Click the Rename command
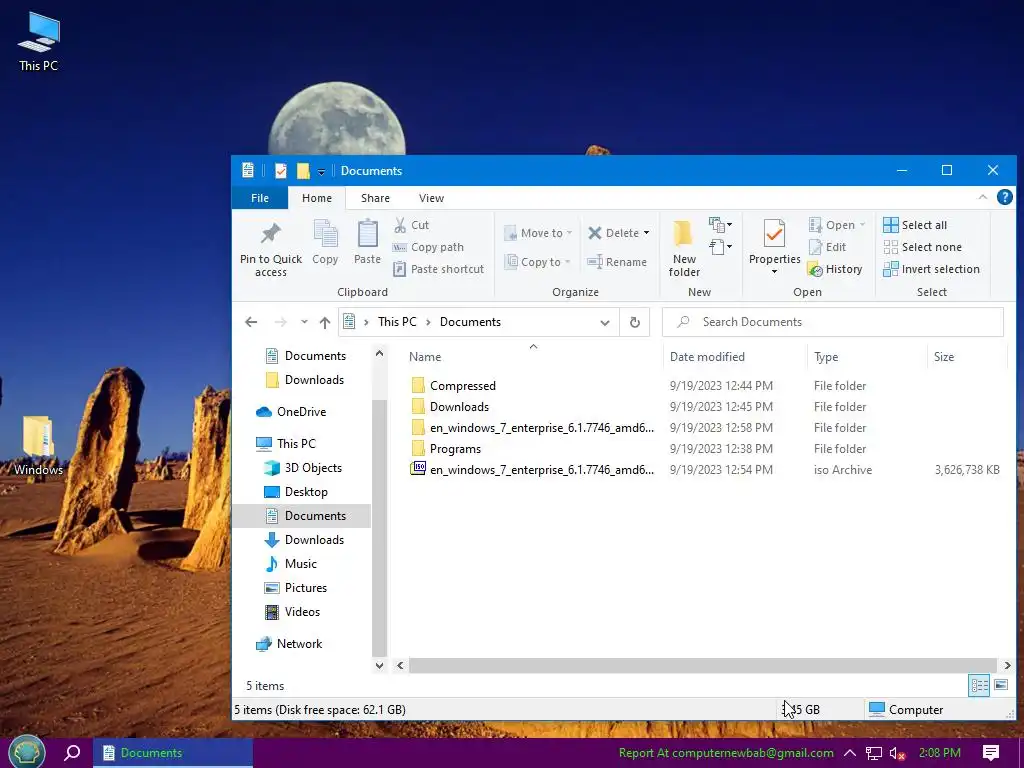This screenshot has width=1024, height=768. click(x=617, y=262)
